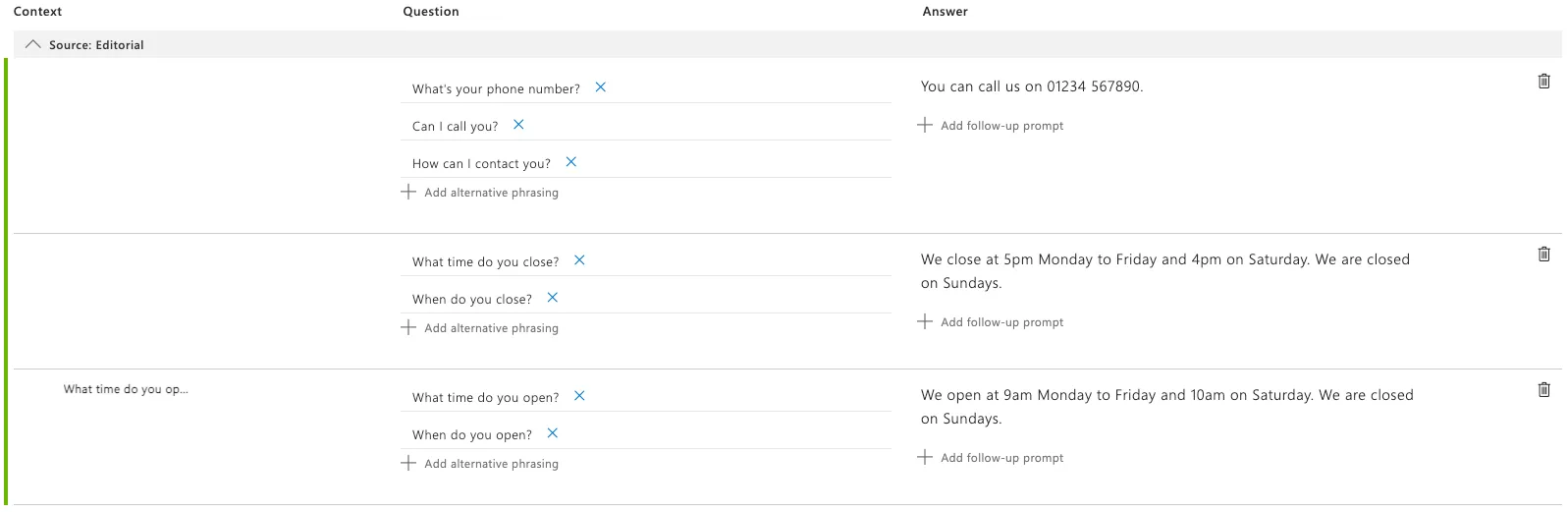Click the Answer column header
Screen dimensions: 1568x512
[x=945, y=12]
